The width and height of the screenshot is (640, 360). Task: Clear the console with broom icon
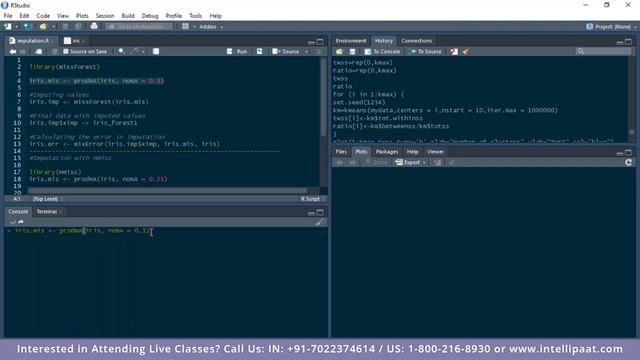click(x=320, y=222)
